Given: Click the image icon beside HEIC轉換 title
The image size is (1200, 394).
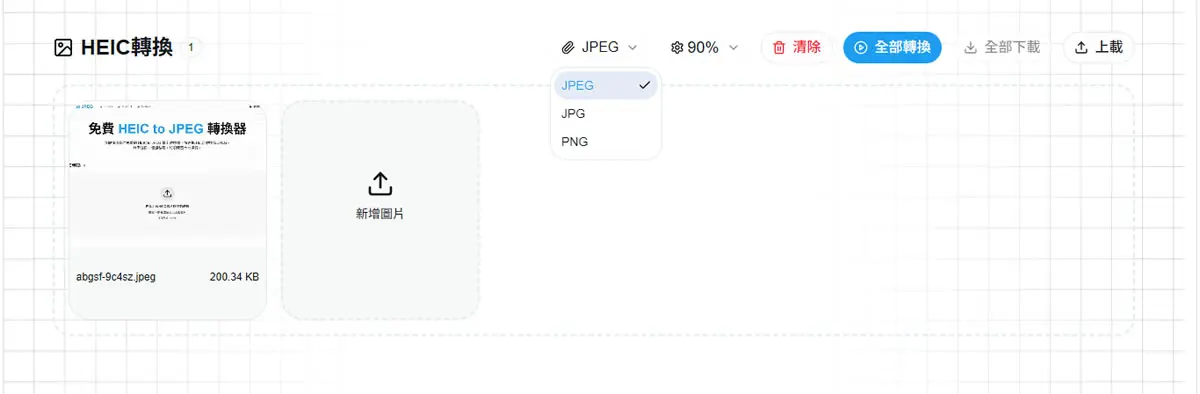Looking at the screenshot, I should pyautogui.click(x=63, y=47).
